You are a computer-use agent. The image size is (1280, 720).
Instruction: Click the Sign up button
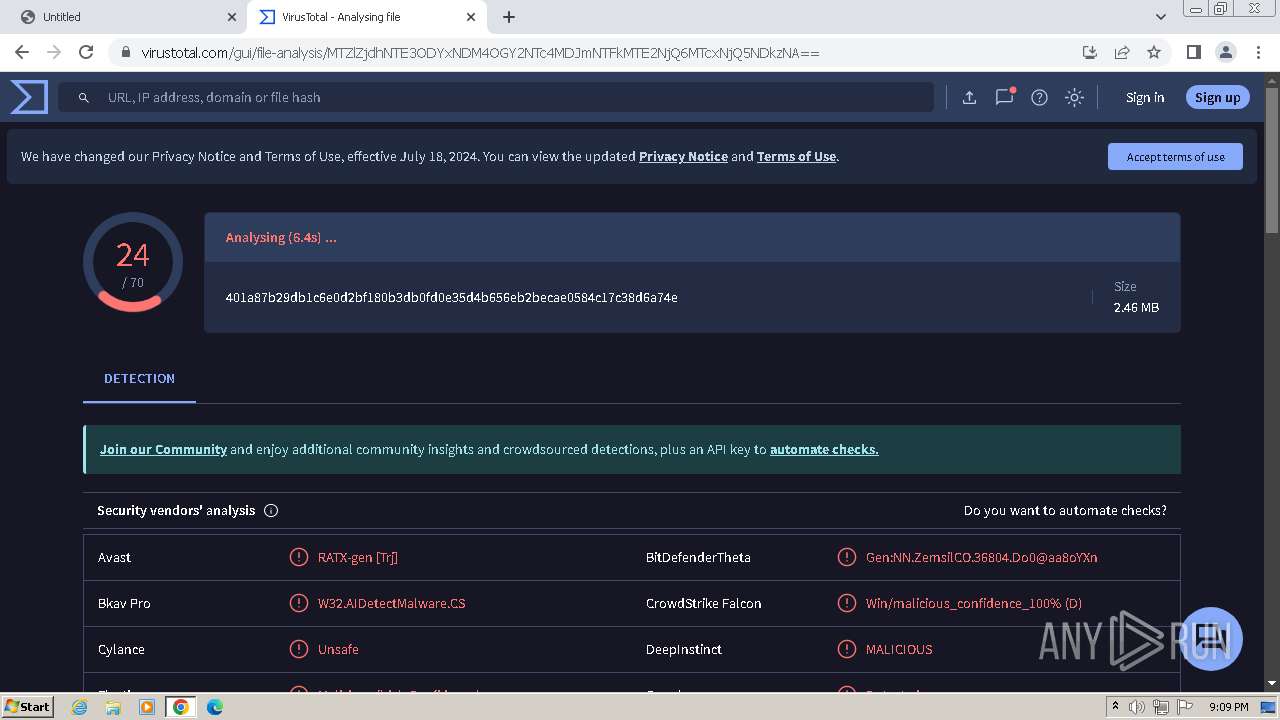[1217, 97]
